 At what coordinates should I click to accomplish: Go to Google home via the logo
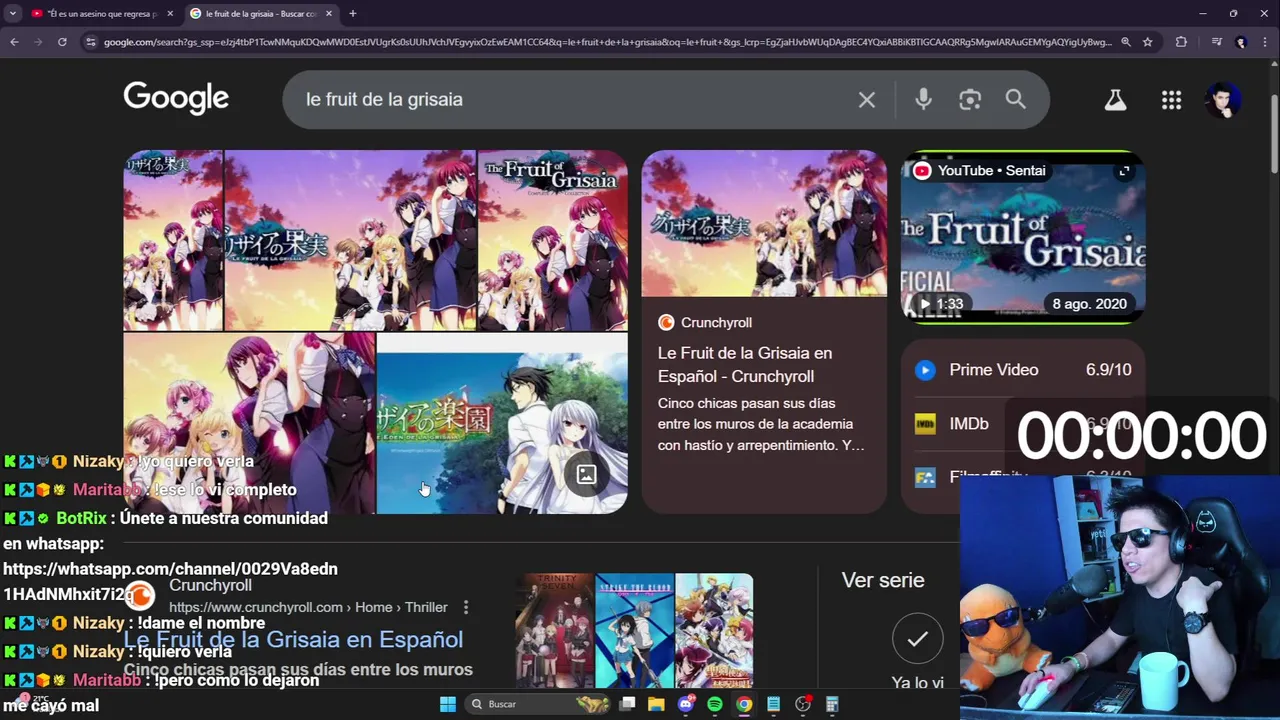tap(176, 98)
